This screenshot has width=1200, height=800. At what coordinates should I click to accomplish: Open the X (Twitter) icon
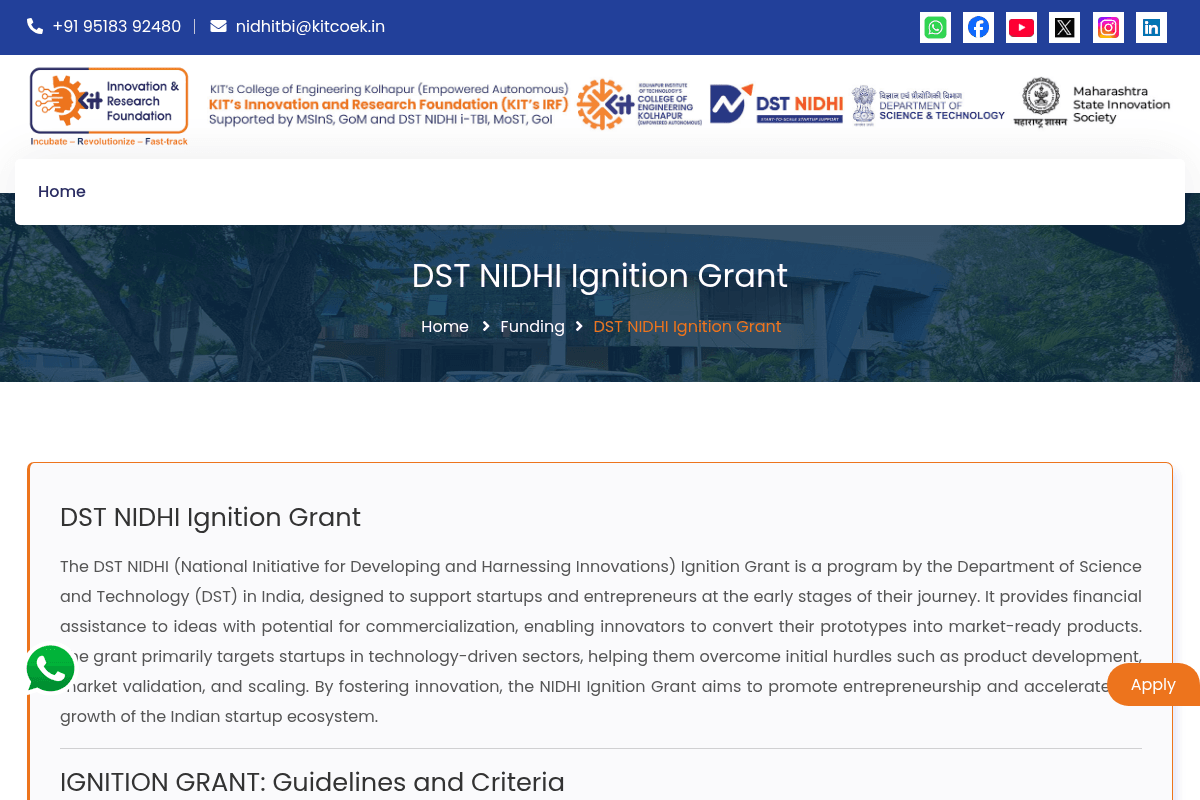pyautogui.click(x=1064, y=27)
